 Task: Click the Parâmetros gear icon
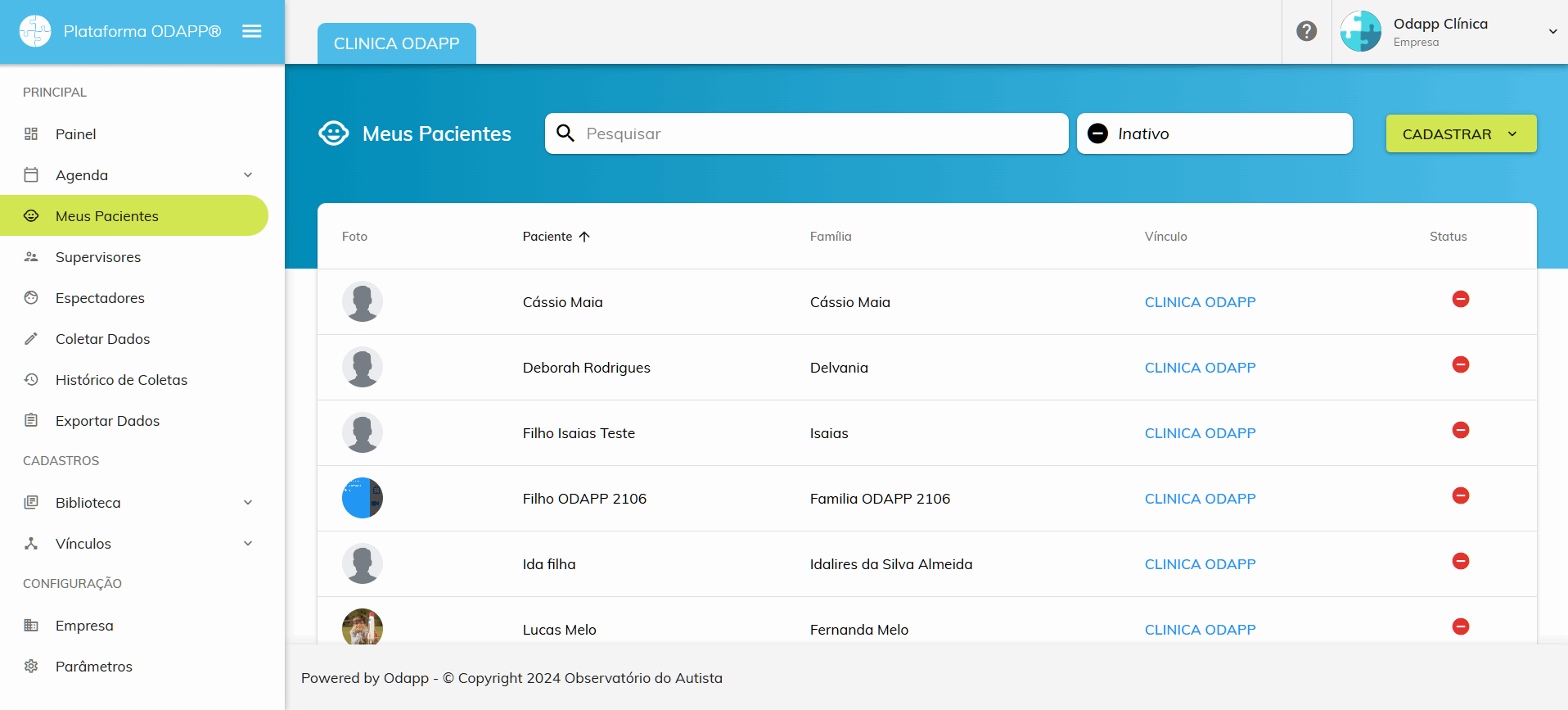click(x=31, y=666)
